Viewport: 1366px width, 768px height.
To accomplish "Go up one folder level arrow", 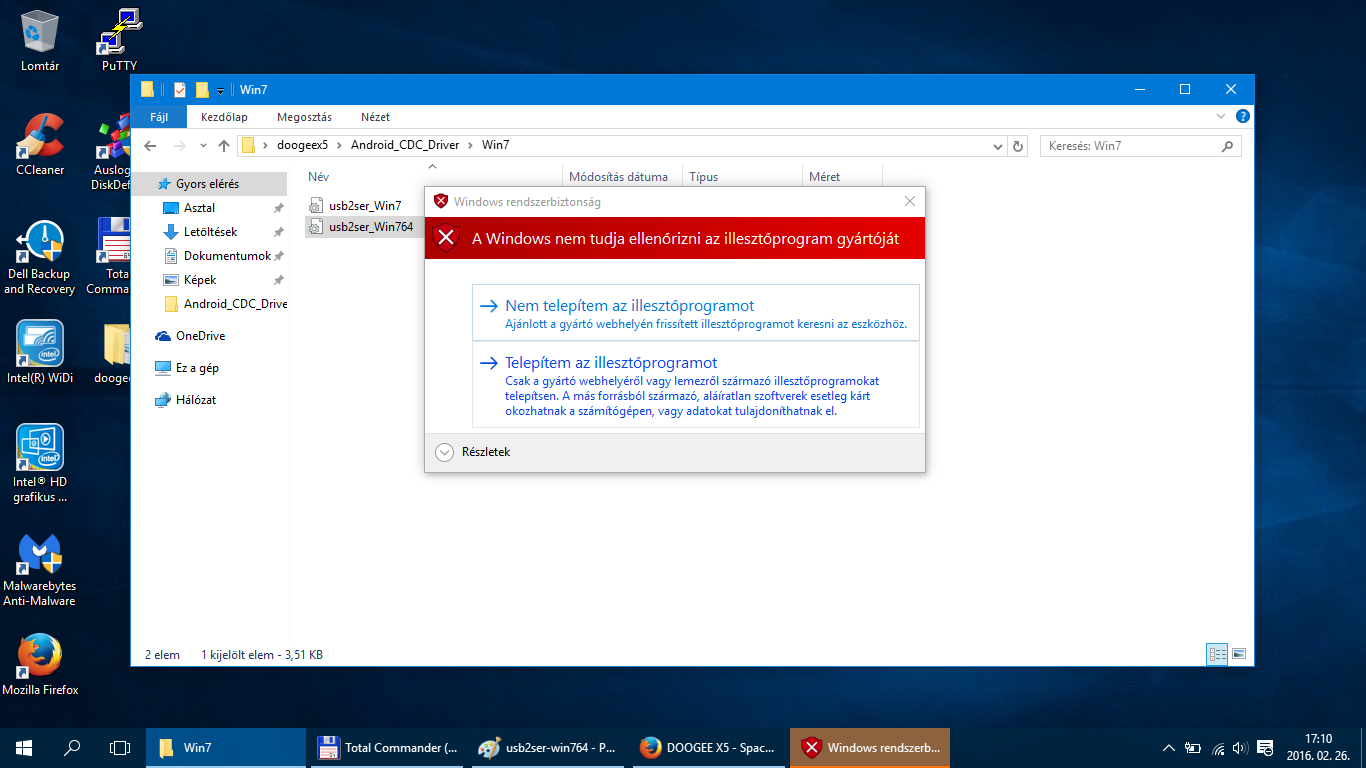I will point(224,146).
